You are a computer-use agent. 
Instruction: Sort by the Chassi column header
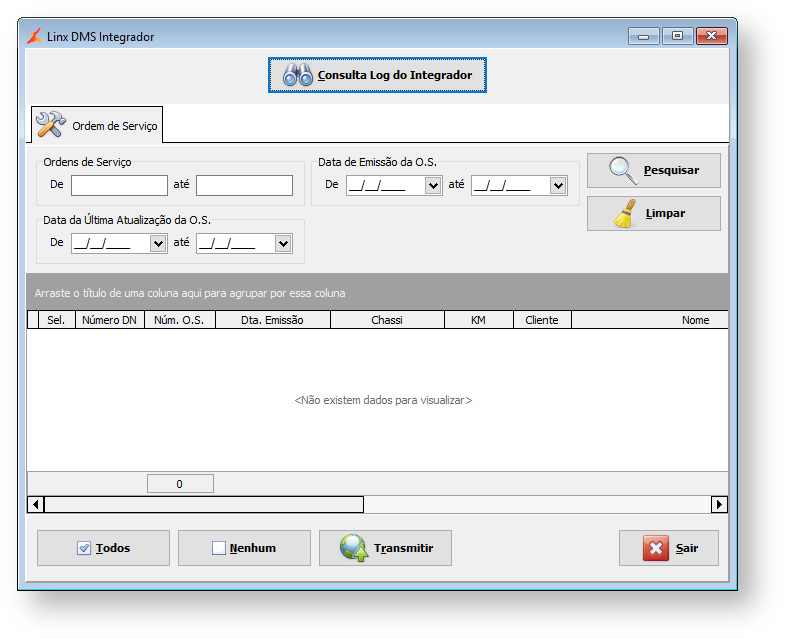pyautogui.click(x=387, y=320)
